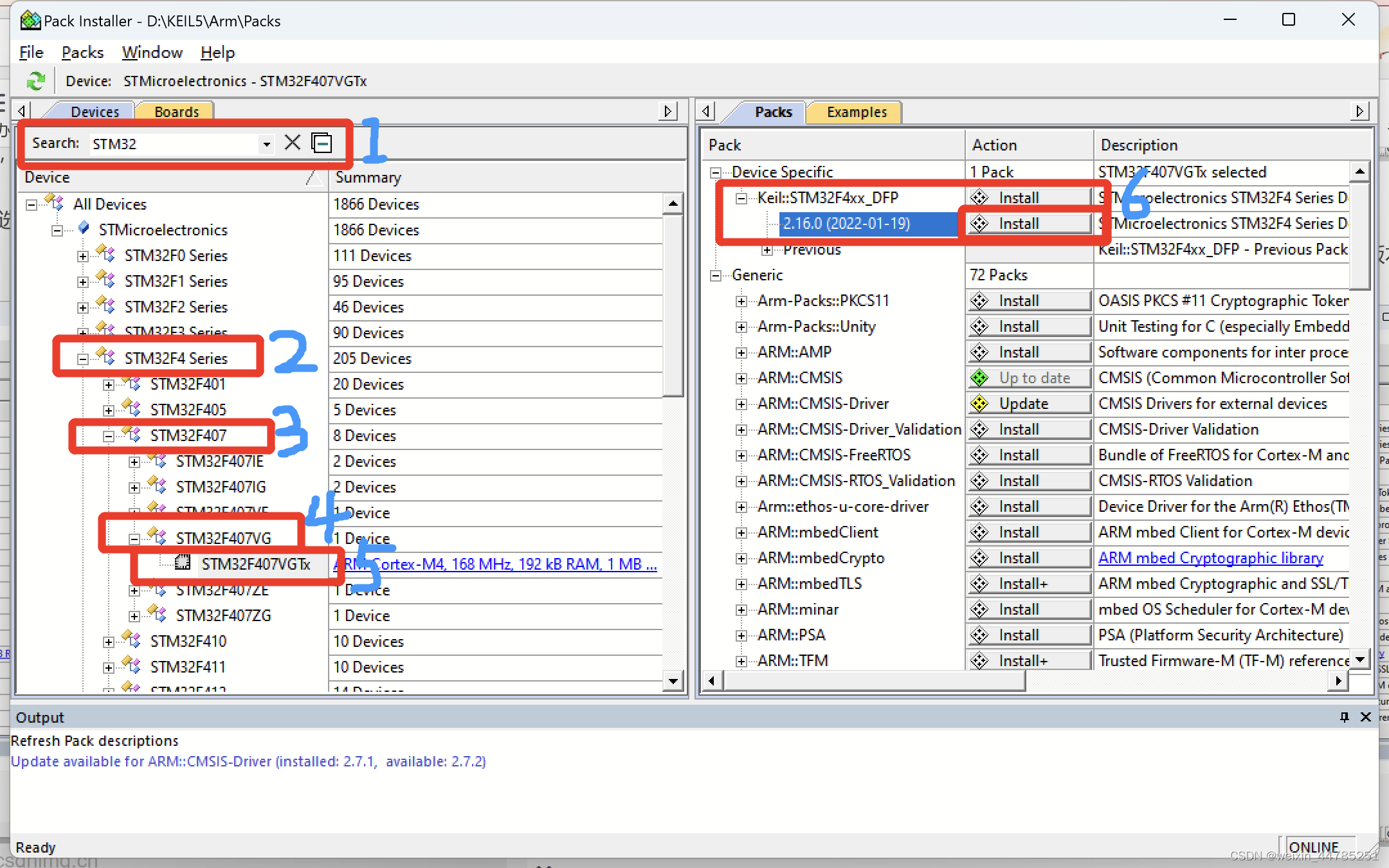
Task: Expand the STM32F1 Series node
Action: [x=83, y=282]
